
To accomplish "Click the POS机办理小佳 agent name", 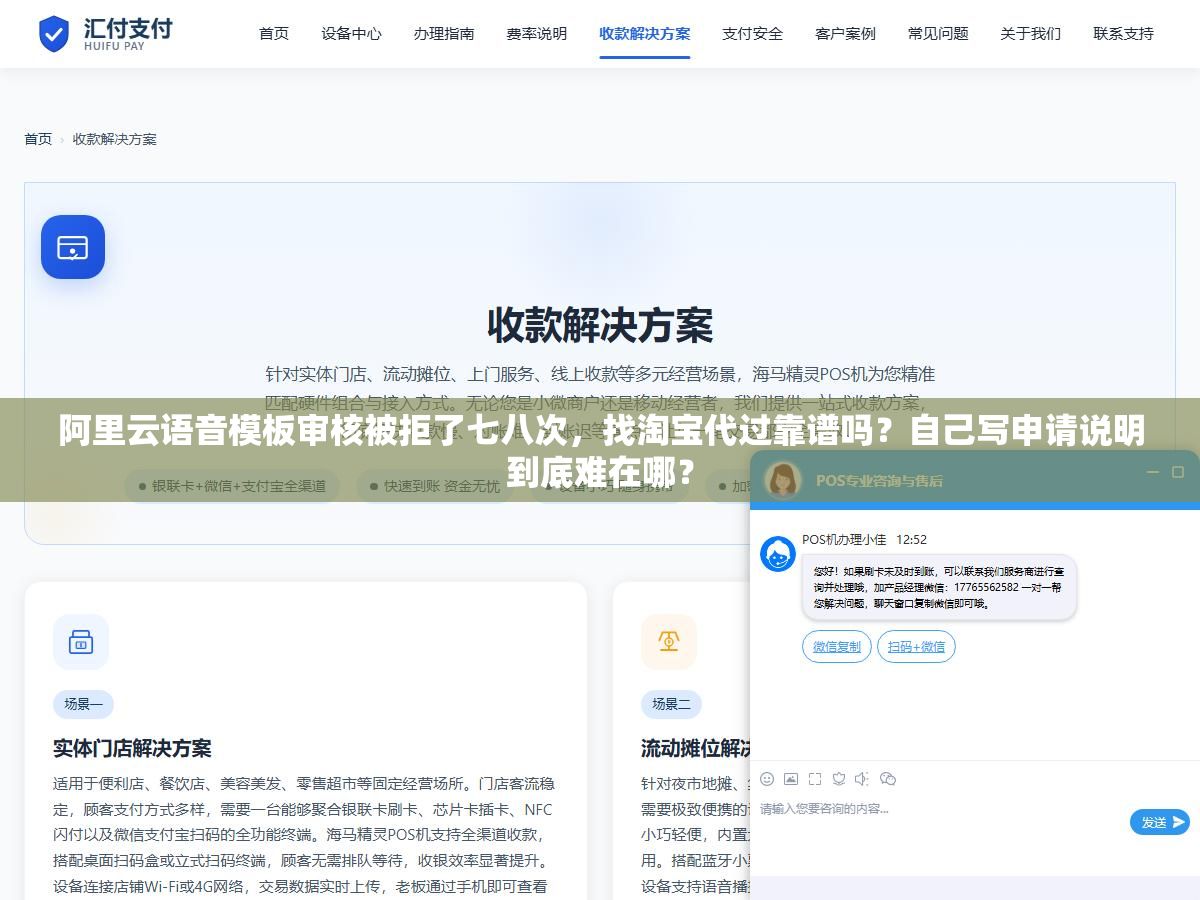I will pos(844,539).
